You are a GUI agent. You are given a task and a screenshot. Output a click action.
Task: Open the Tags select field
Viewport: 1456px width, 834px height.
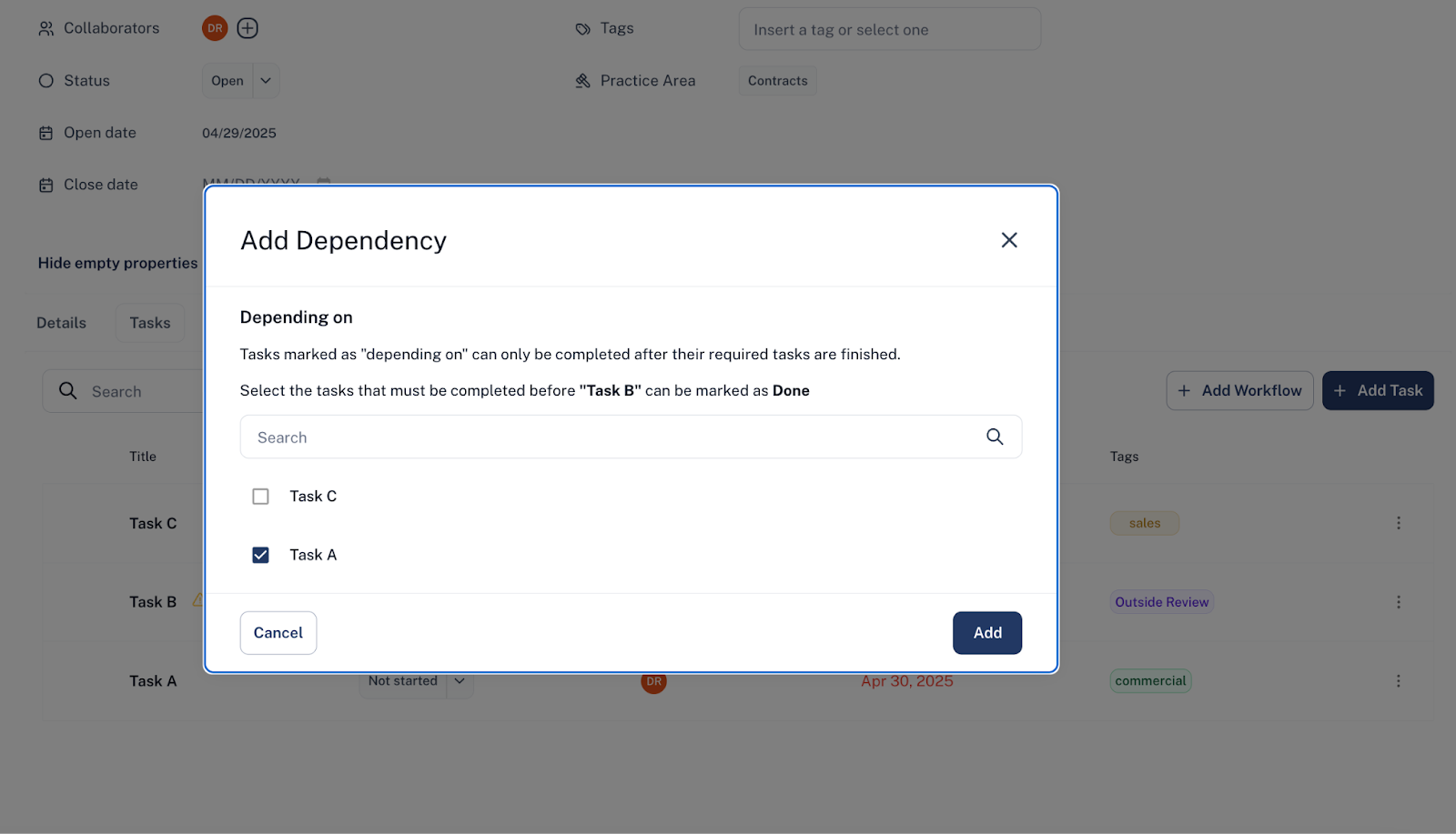890,29
